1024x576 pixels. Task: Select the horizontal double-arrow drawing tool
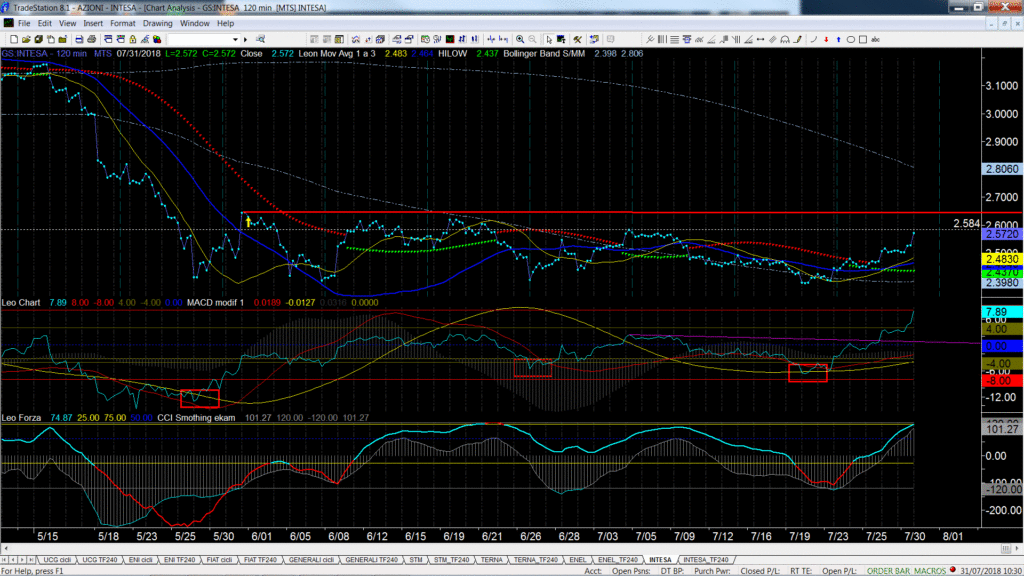760,40
